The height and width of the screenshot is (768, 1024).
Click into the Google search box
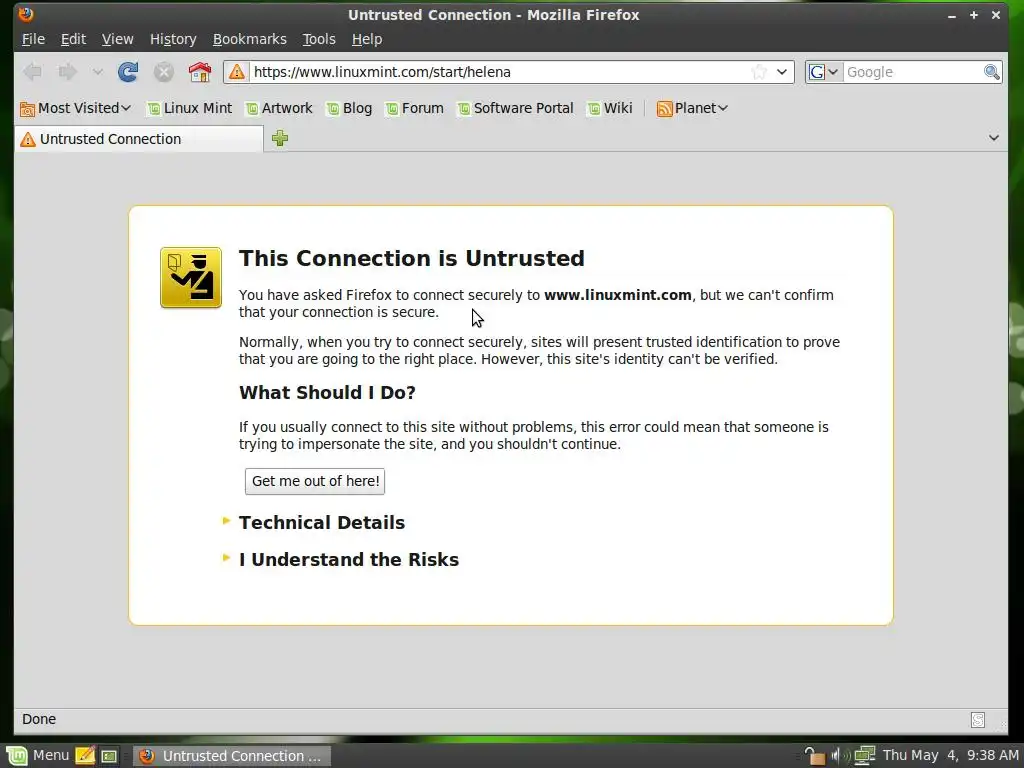coord(913,72)
